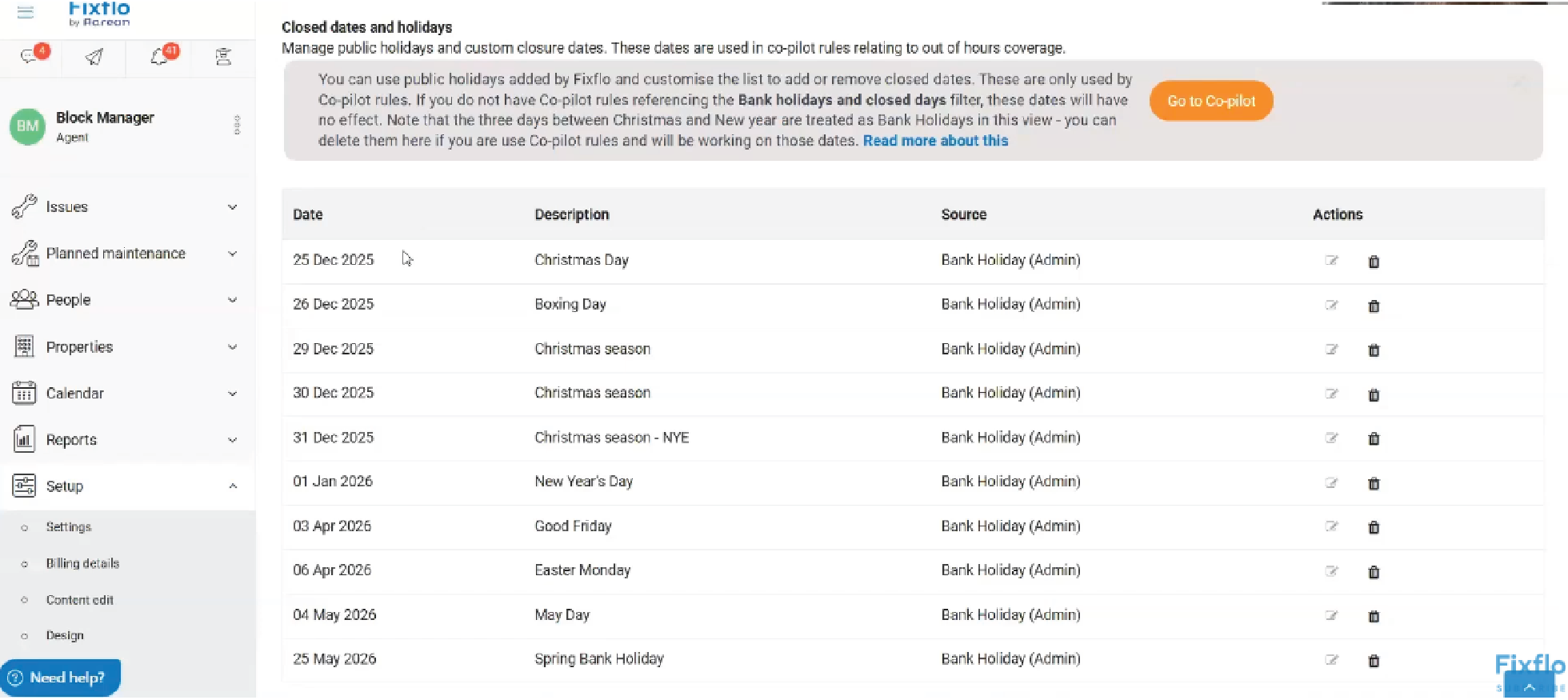Edit the Good Friday entry

point(1331,526)
